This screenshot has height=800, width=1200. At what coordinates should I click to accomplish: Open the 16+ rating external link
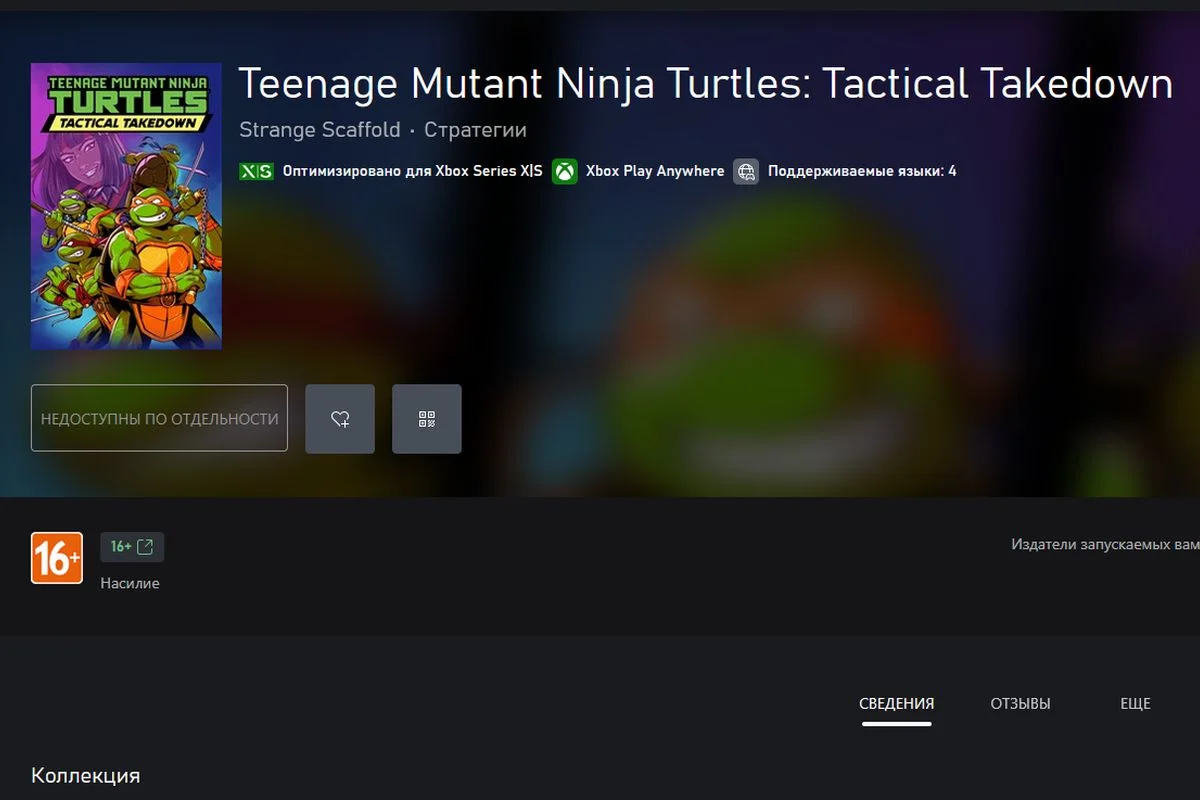coord(132,547)
